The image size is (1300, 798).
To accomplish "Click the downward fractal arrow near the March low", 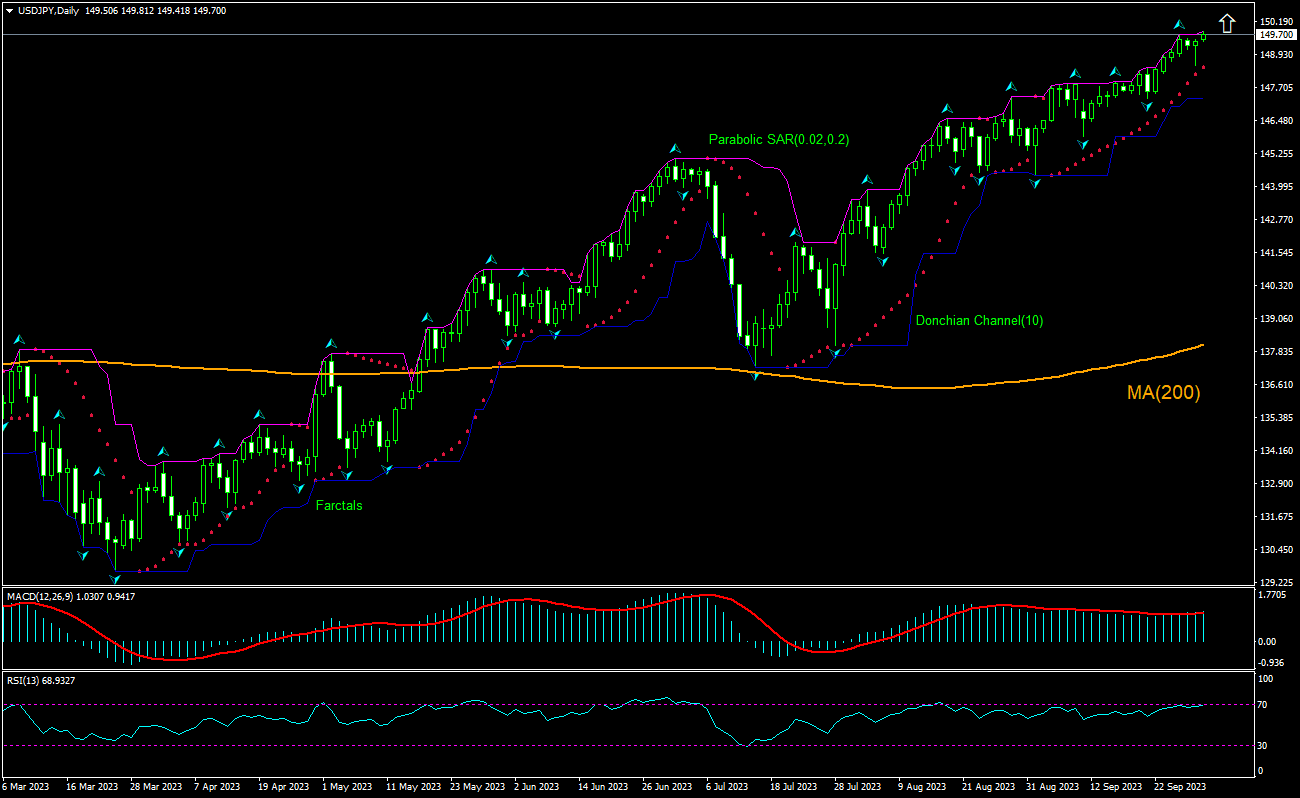I will (115, 577).
